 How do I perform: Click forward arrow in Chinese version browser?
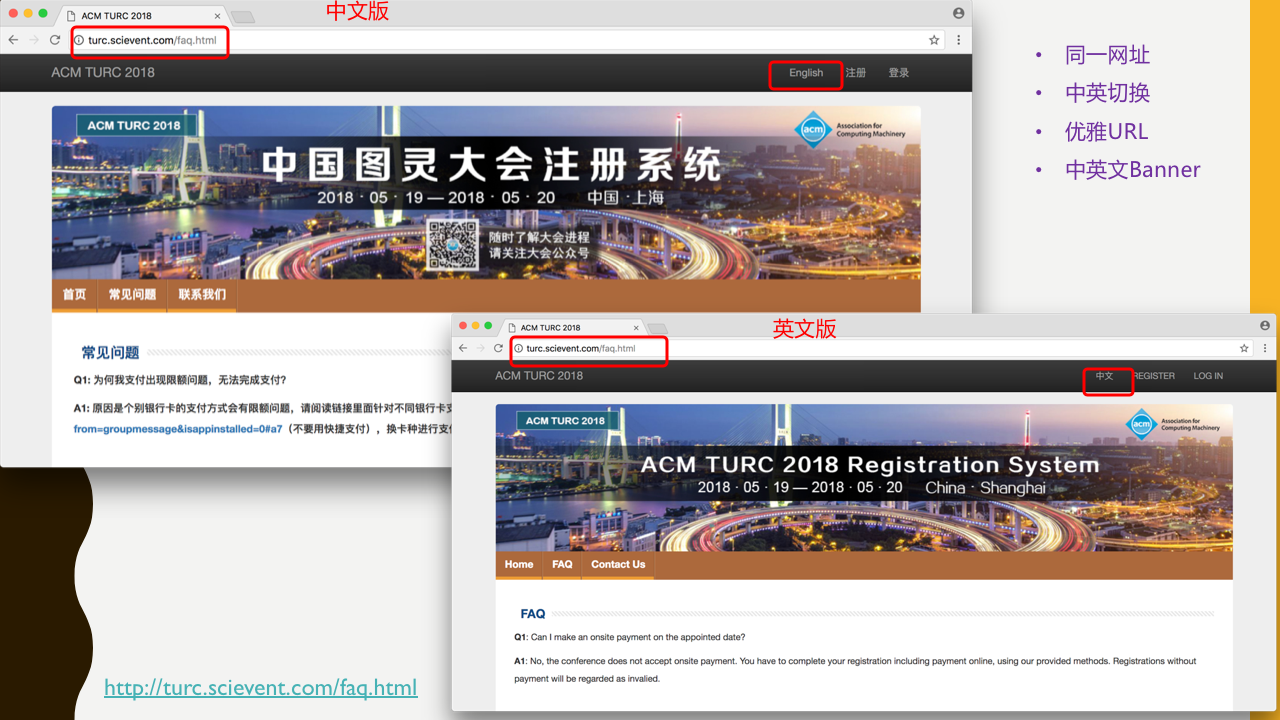tap(34, 40)
